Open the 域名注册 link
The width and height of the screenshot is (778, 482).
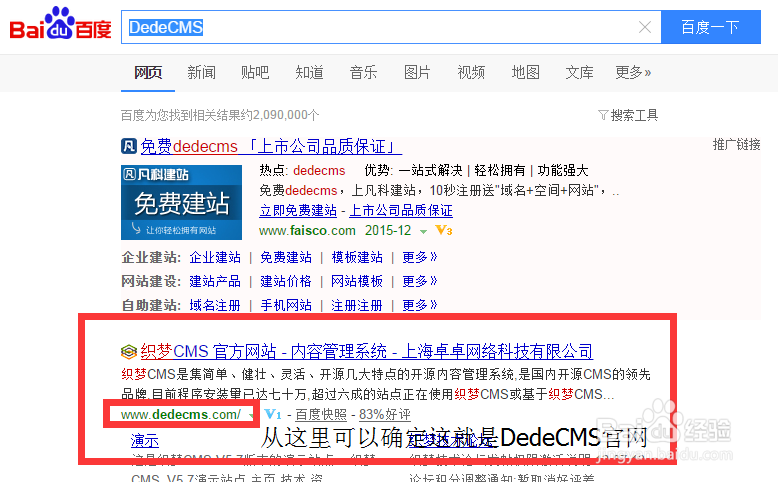215,305
